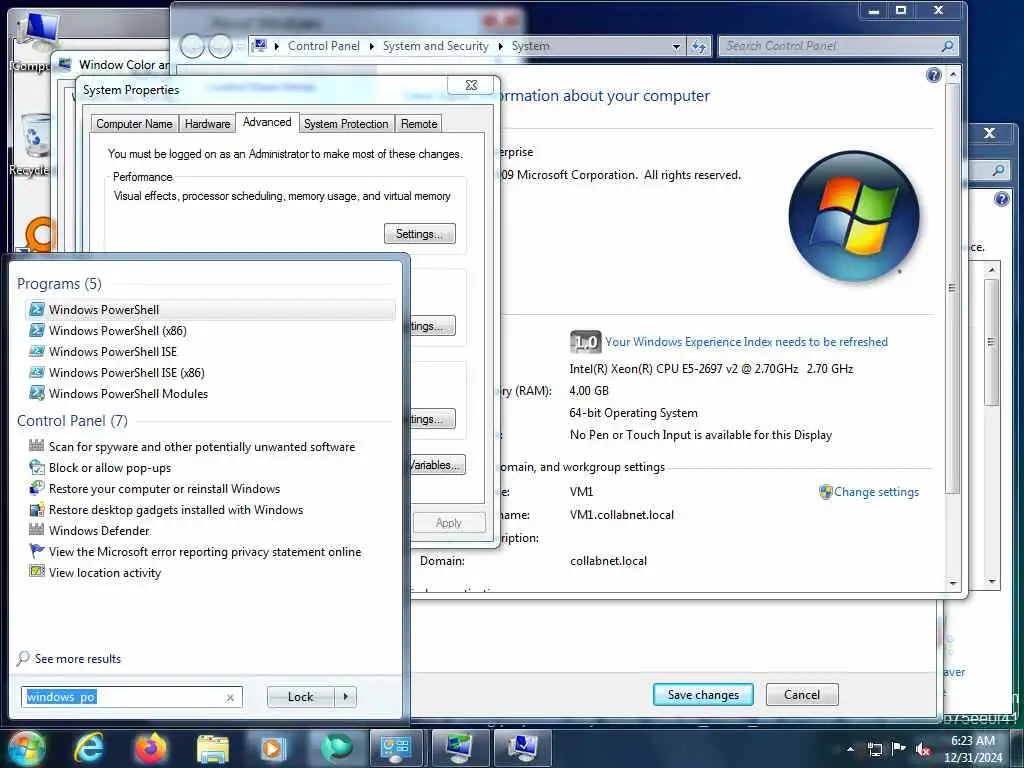The image size is (1024, 768).
Task: Click the Back navigation button
Action: [193, 46]
